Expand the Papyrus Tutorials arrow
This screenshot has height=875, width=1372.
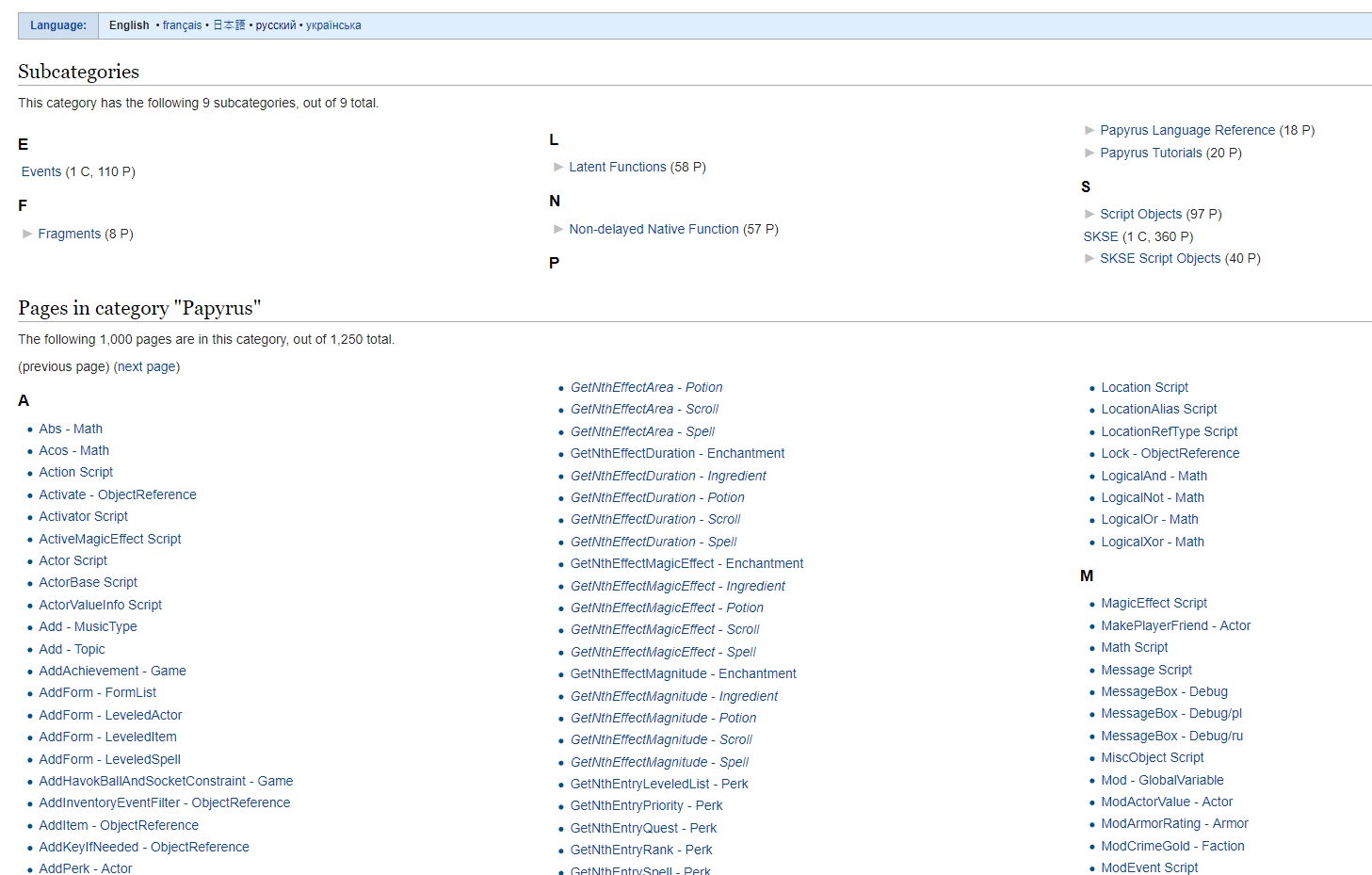pyautogui.click(x=1090, y=153)
